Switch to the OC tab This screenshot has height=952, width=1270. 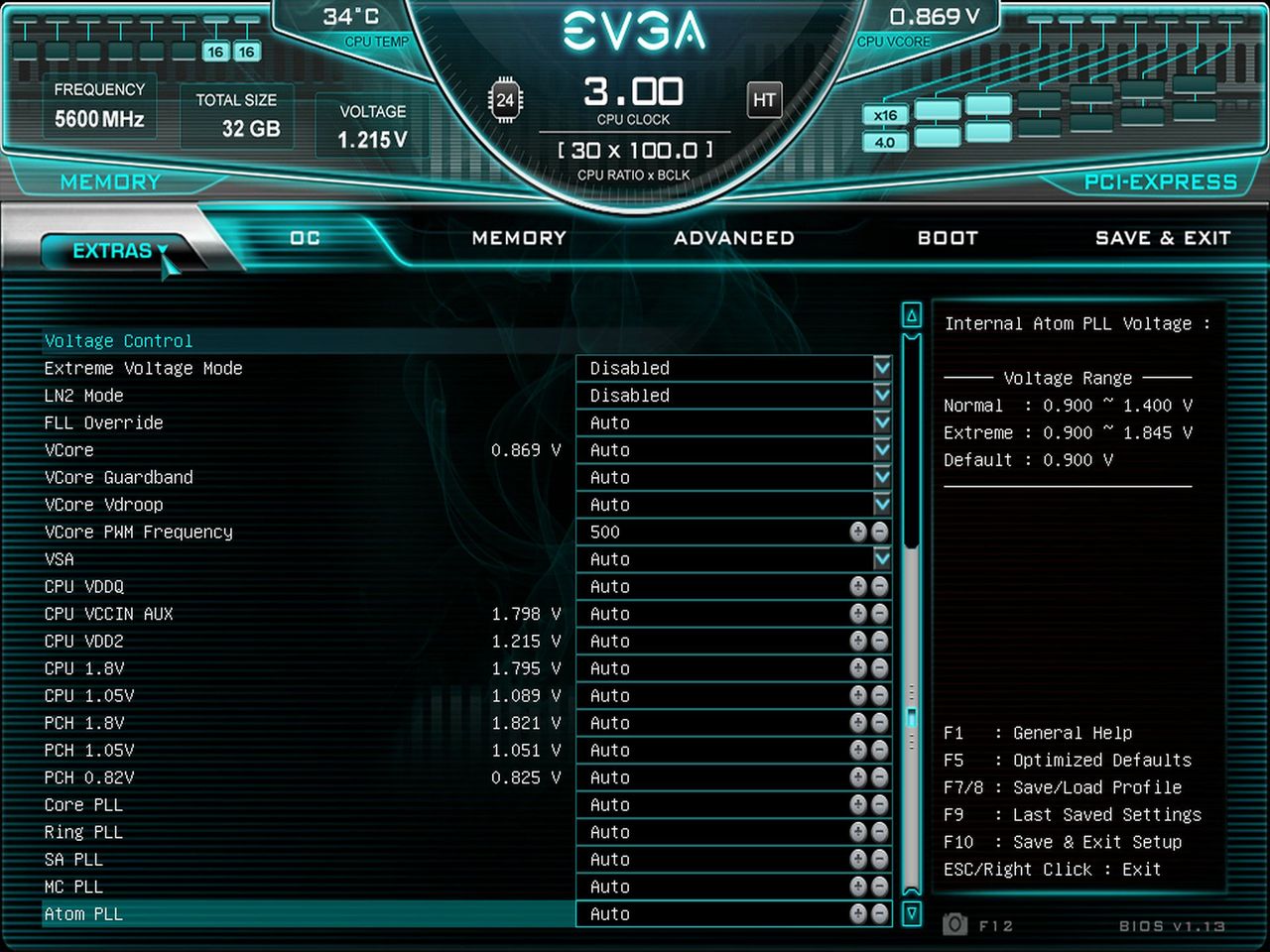305,238
